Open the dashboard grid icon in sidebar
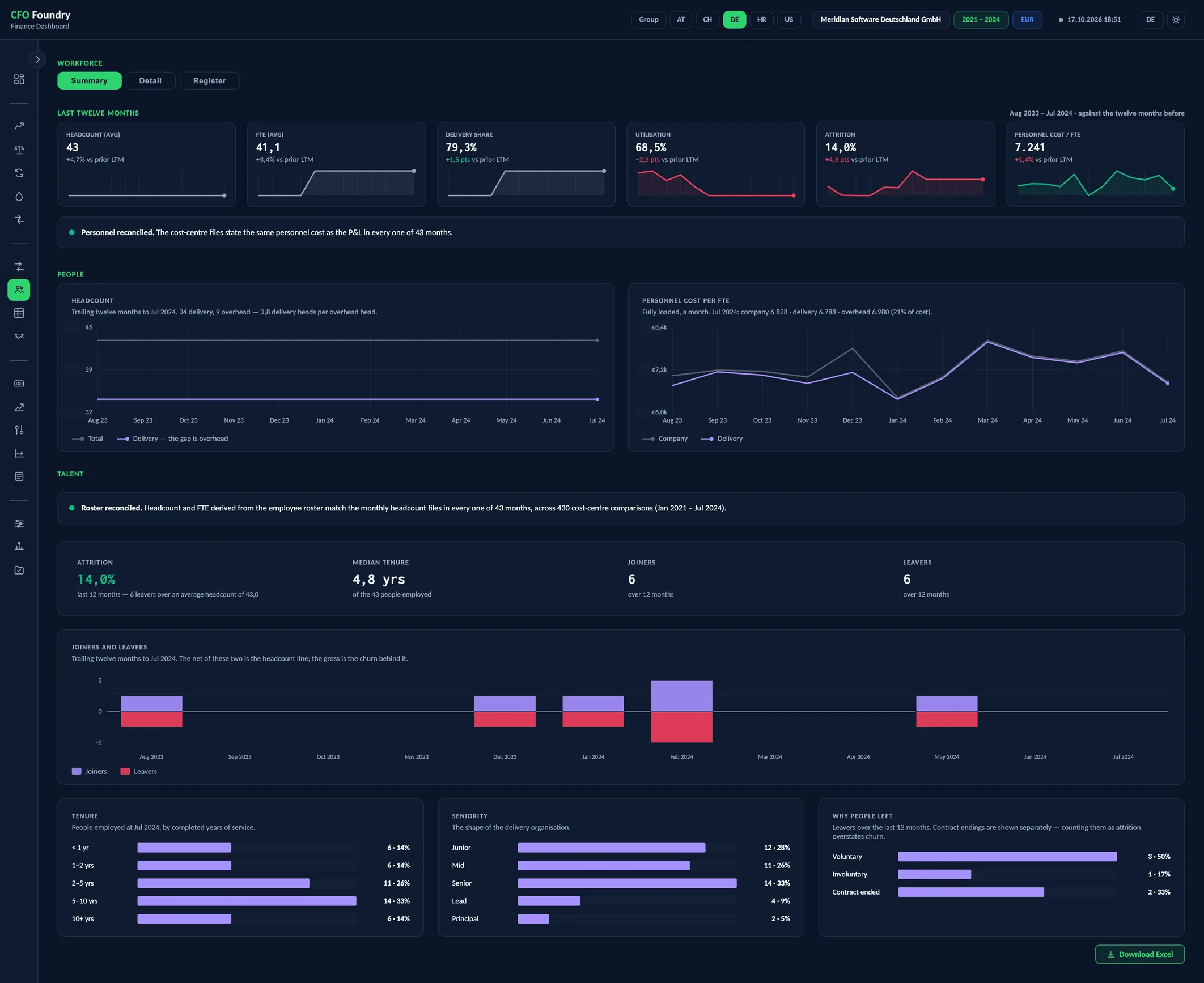Viewport: 1204px width, 983px height. pyautogui.click(x=19, y=79)
